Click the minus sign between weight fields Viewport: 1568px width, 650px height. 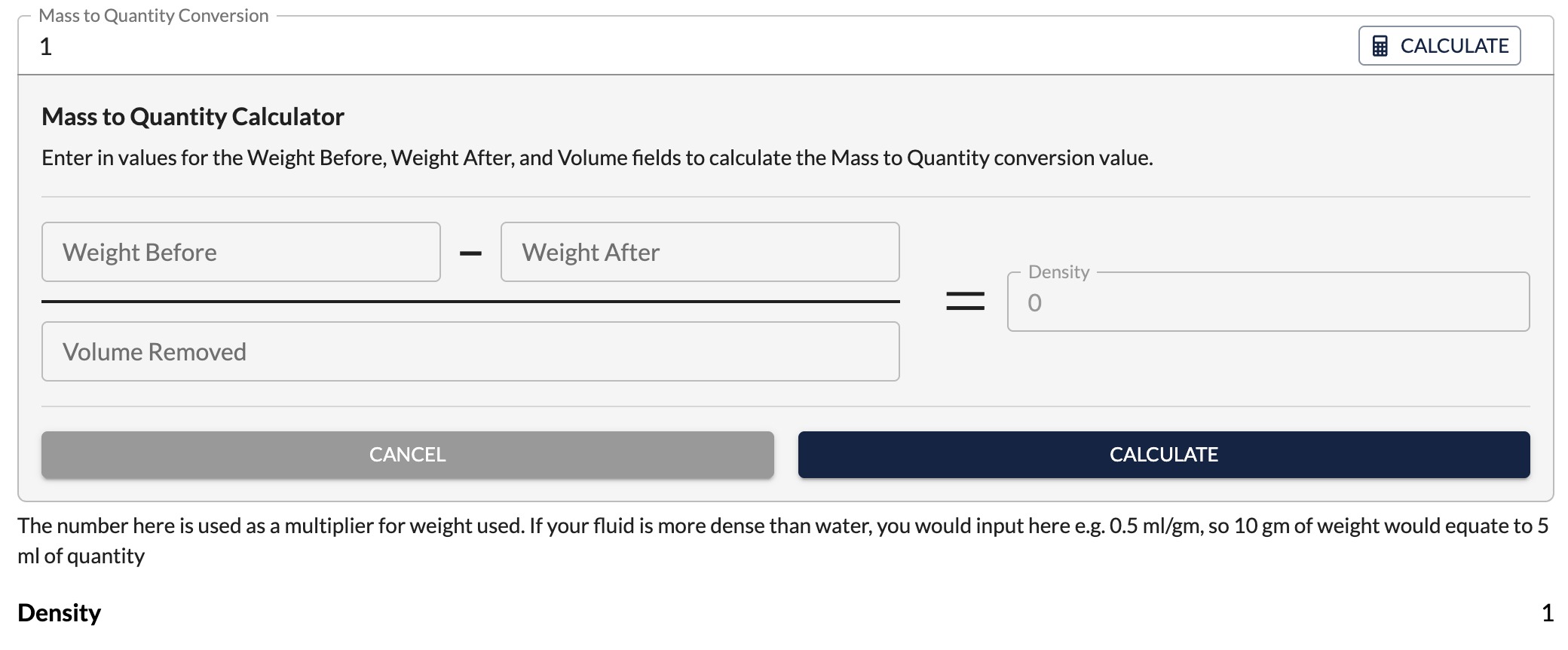(x=470, y=253)
